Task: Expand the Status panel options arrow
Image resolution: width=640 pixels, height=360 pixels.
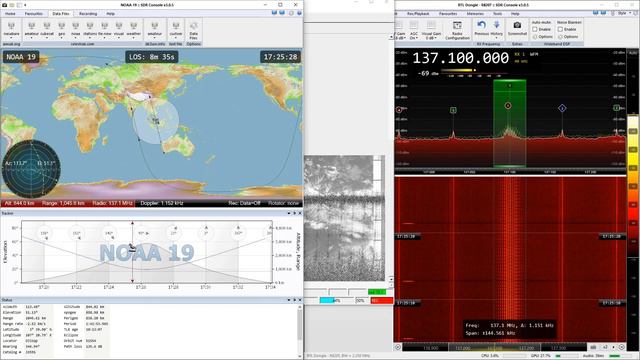Action: 289,300
